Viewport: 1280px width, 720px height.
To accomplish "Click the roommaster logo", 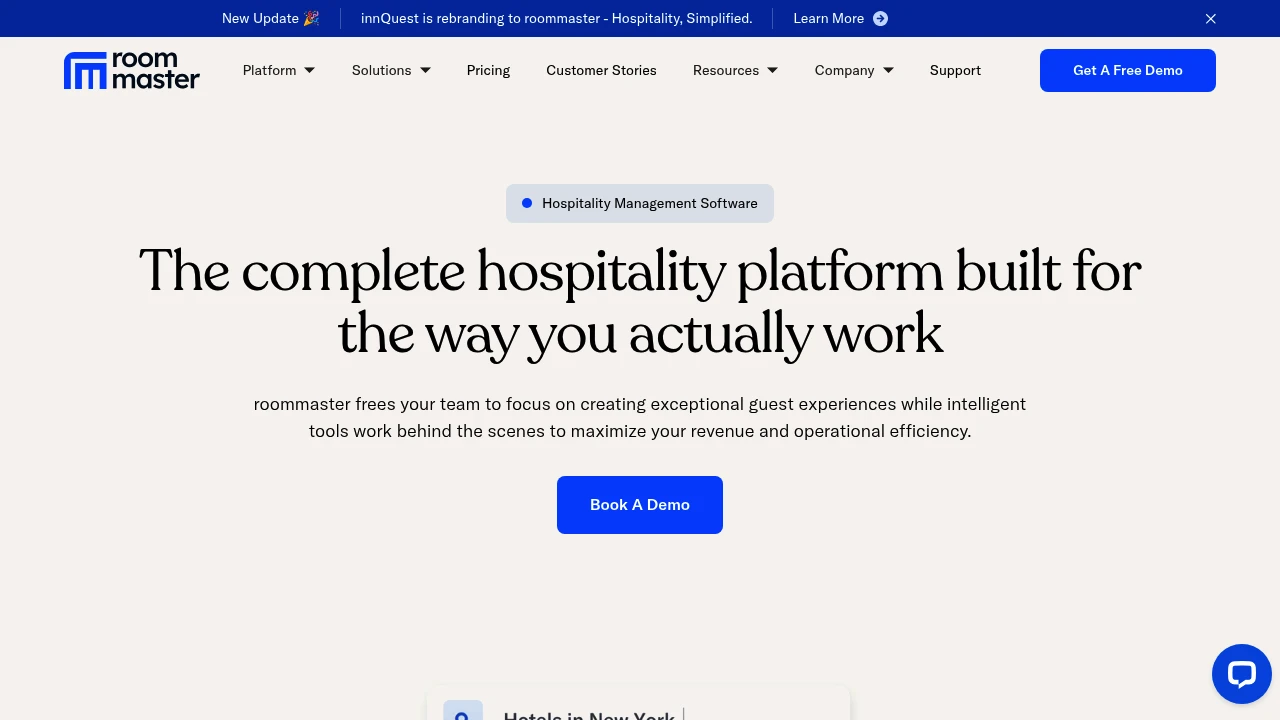I will 132,71.
